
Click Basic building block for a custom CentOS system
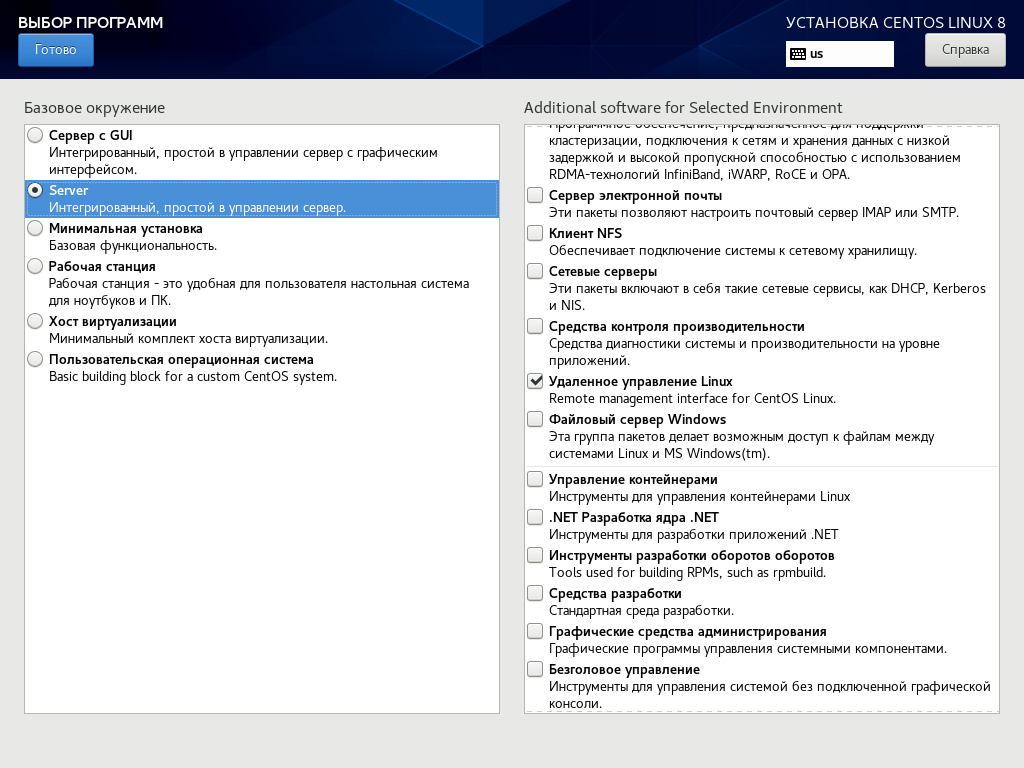(x=193, y=376)
